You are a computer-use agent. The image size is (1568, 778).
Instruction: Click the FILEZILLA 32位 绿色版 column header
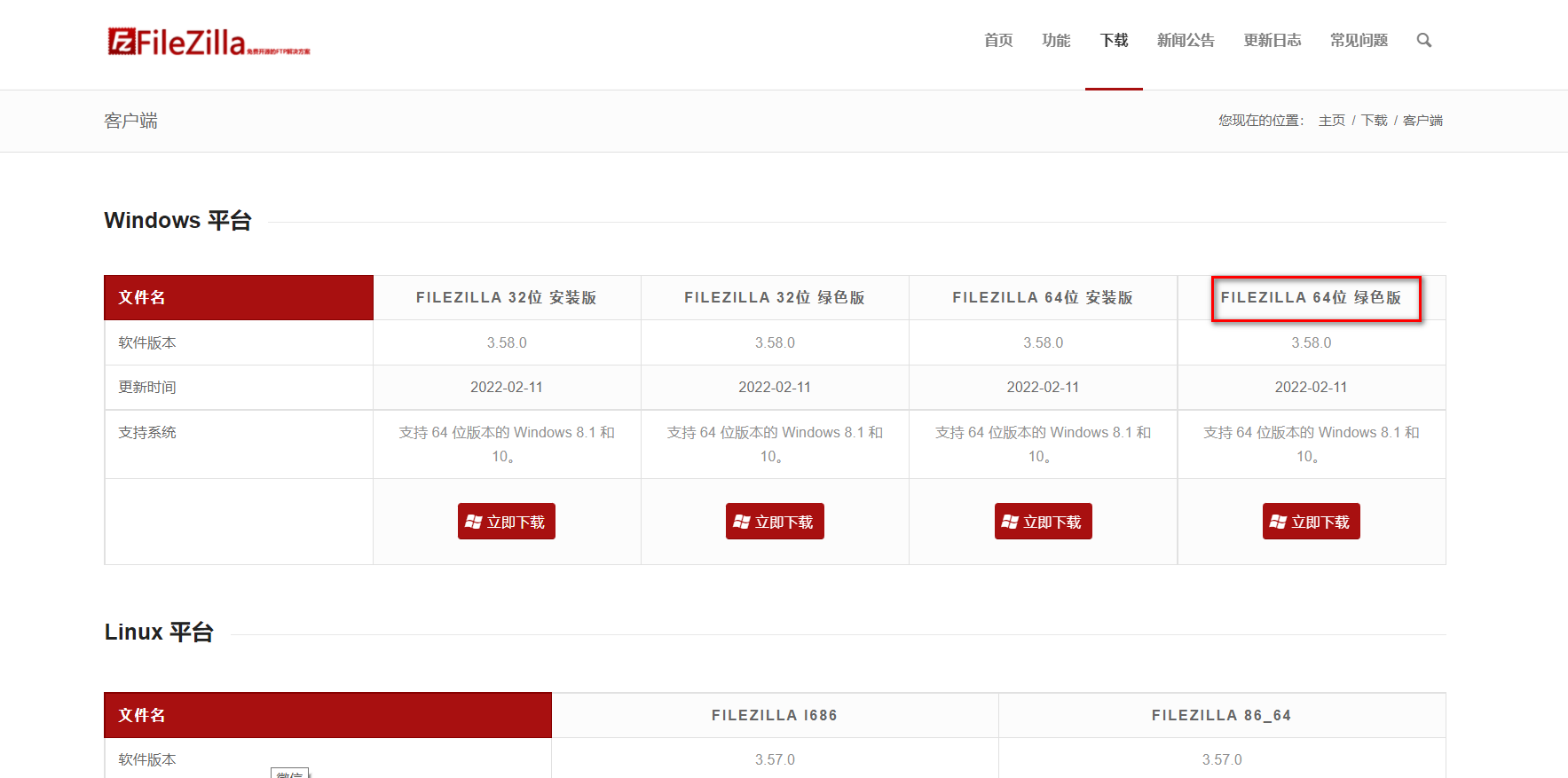[x=775, y=298]
